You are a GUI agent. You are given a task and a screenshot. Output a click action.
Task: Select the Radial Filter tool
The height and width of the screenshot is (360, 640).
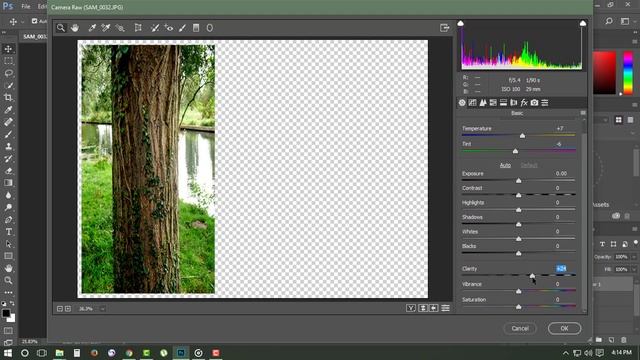210,28
